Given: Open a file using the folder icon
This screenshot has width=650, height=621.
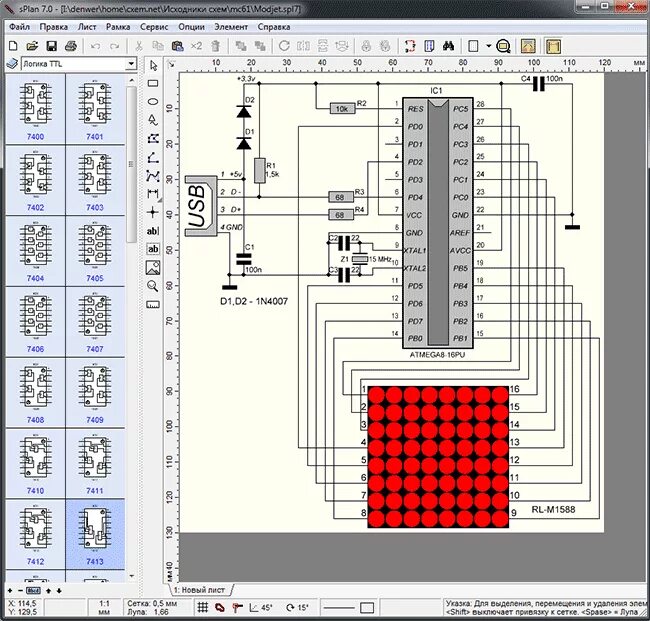Looking at the screenshot, I should pos(32,46).
